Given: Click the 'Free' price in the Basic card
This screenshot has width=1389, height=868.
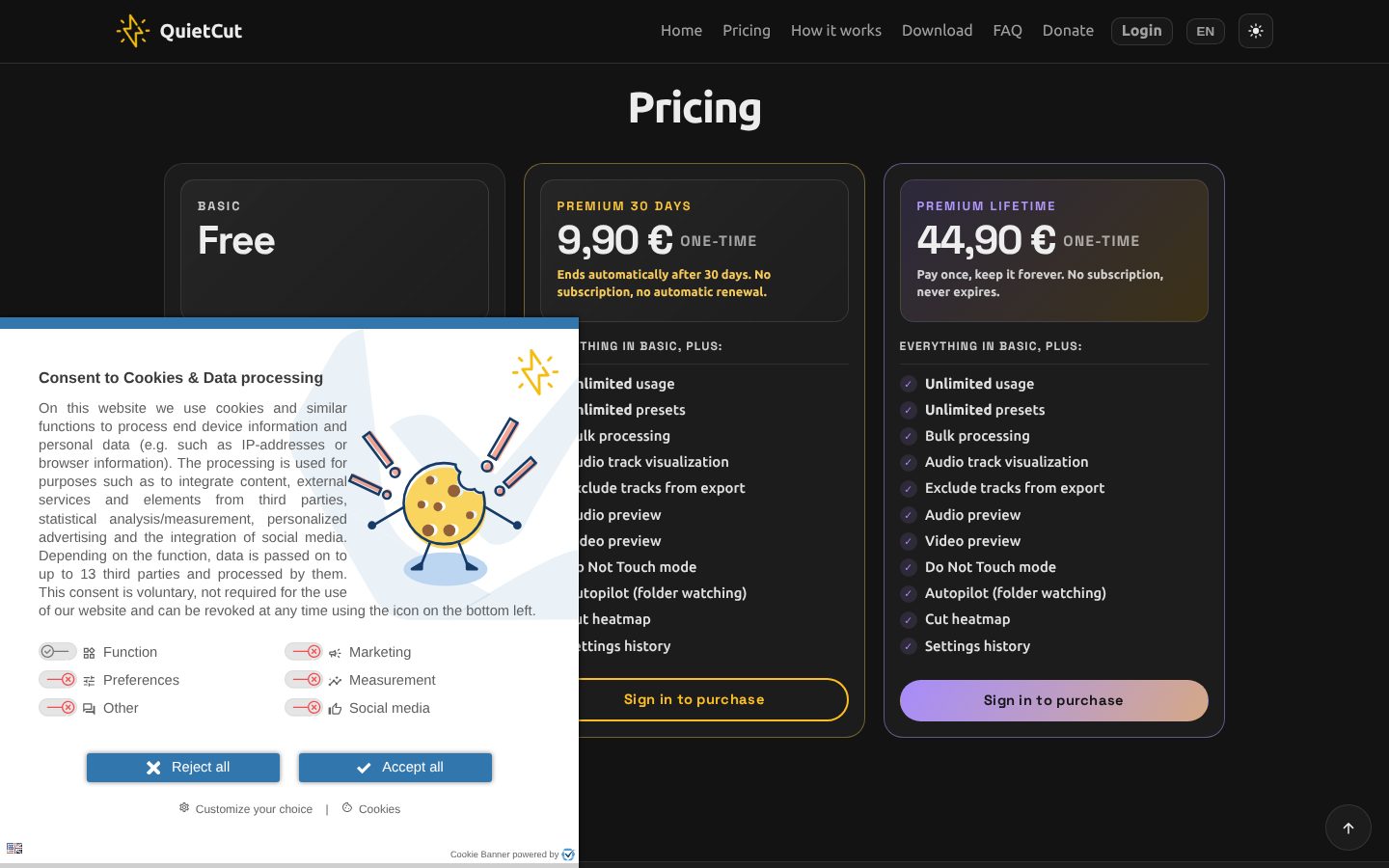Looking at the screenshot, I should pyautogui.click(x=236, y=240).
